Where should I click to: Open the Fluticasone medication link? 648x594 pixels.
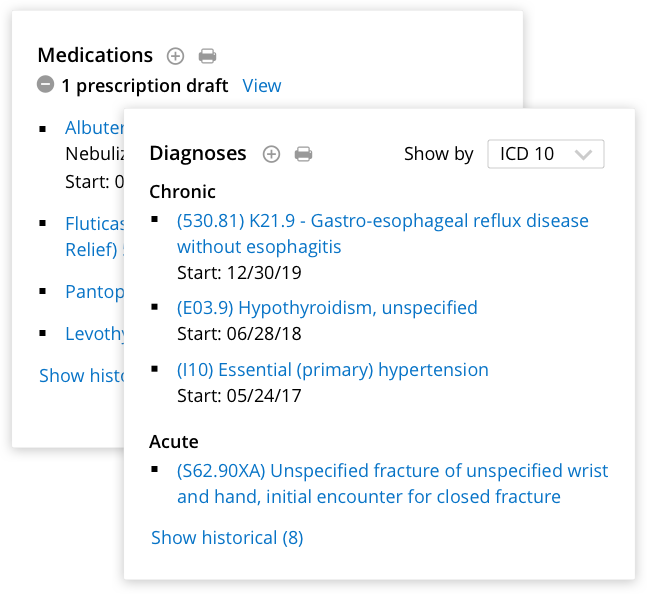point(93,224)
